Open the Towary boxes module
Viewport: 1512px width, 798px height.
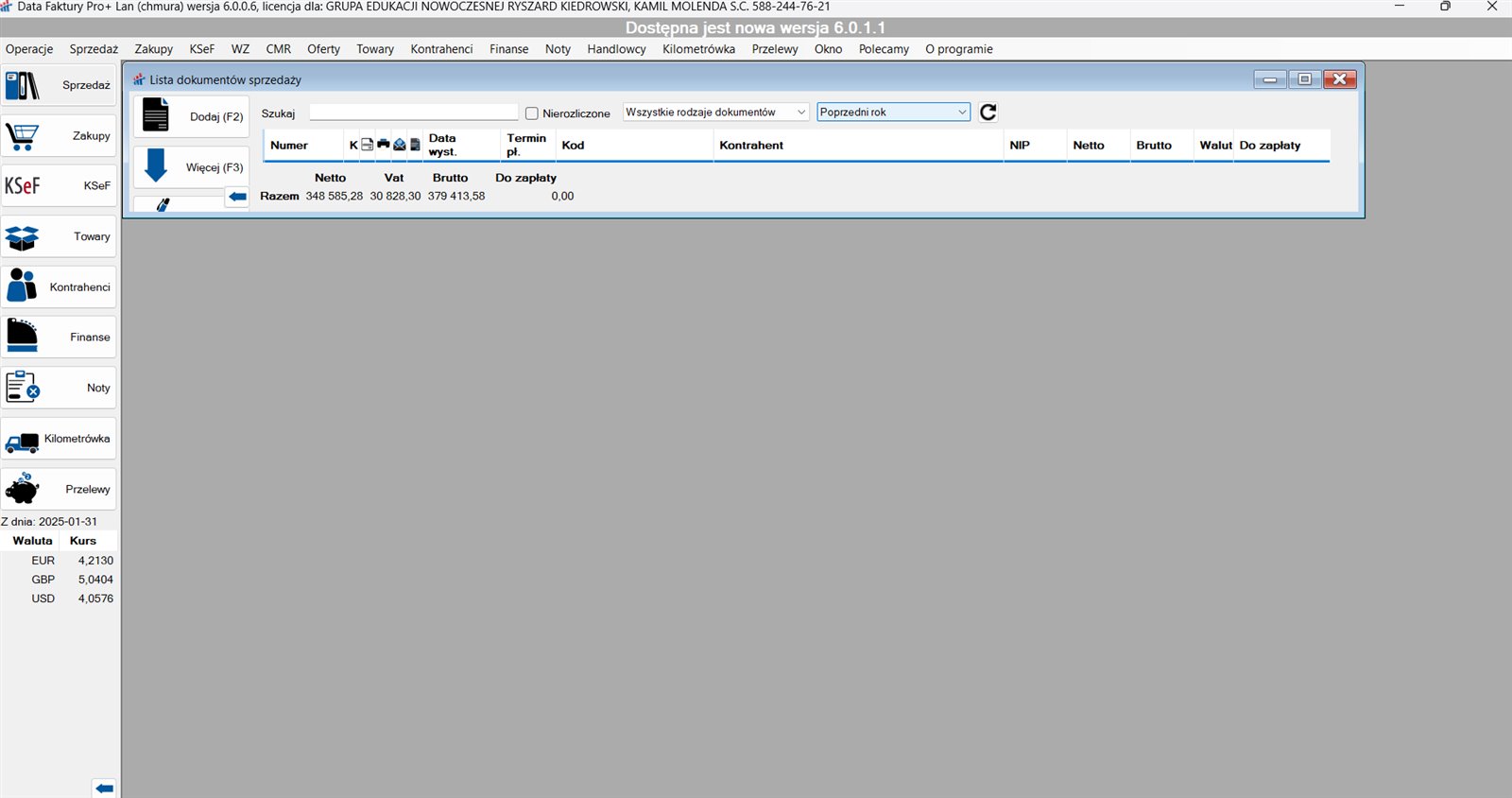59,237
